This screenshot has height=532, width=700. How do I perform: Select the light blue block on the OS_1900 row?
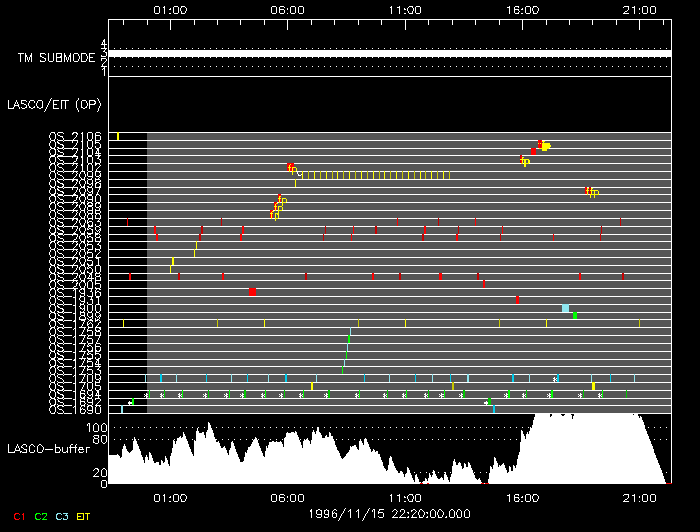click(x=566, y=308)
